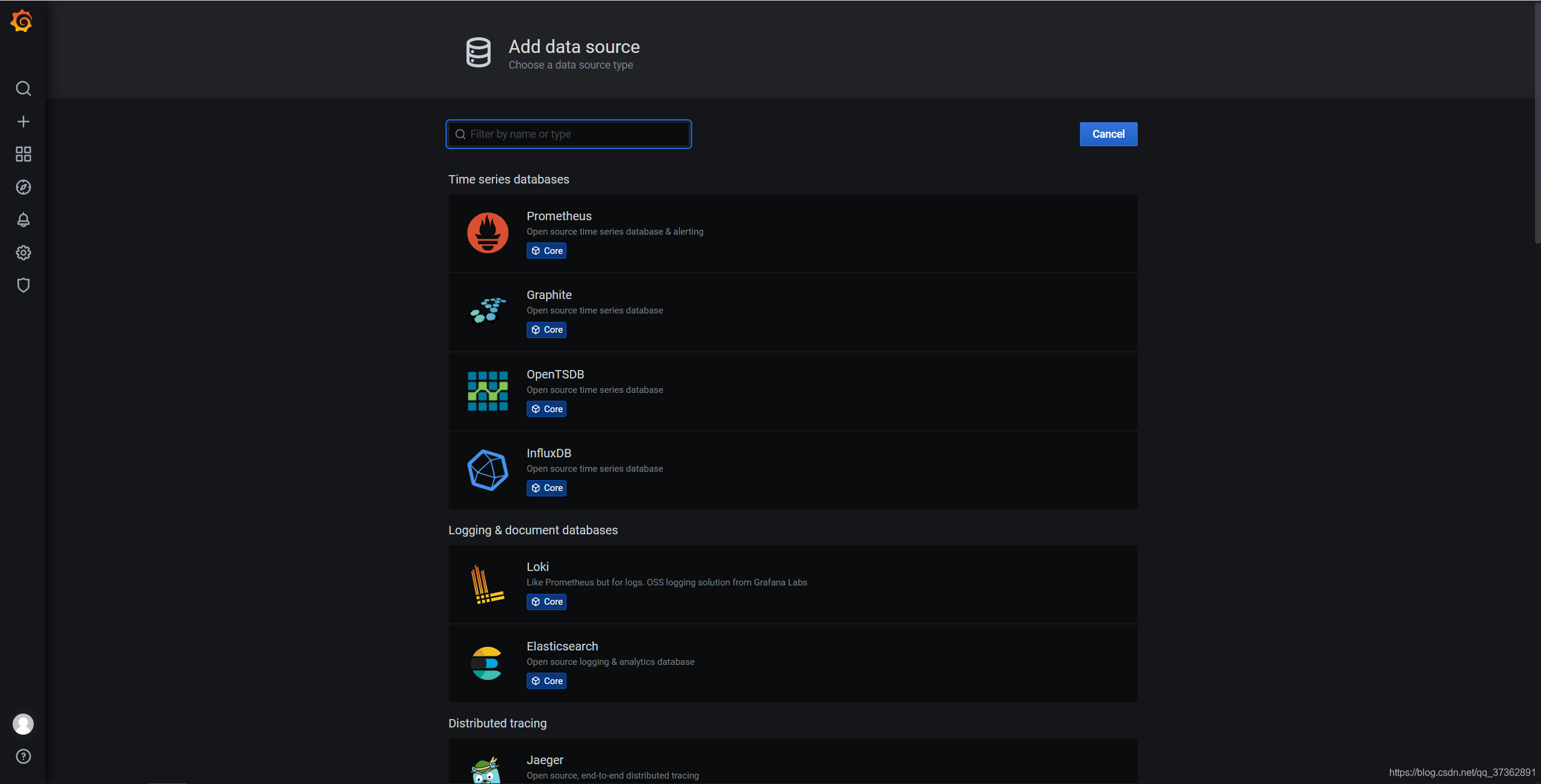Open the Explore compass icon
Image resolution: width=1541 pixels, height=784 pixels.
(x=23, y=187)
